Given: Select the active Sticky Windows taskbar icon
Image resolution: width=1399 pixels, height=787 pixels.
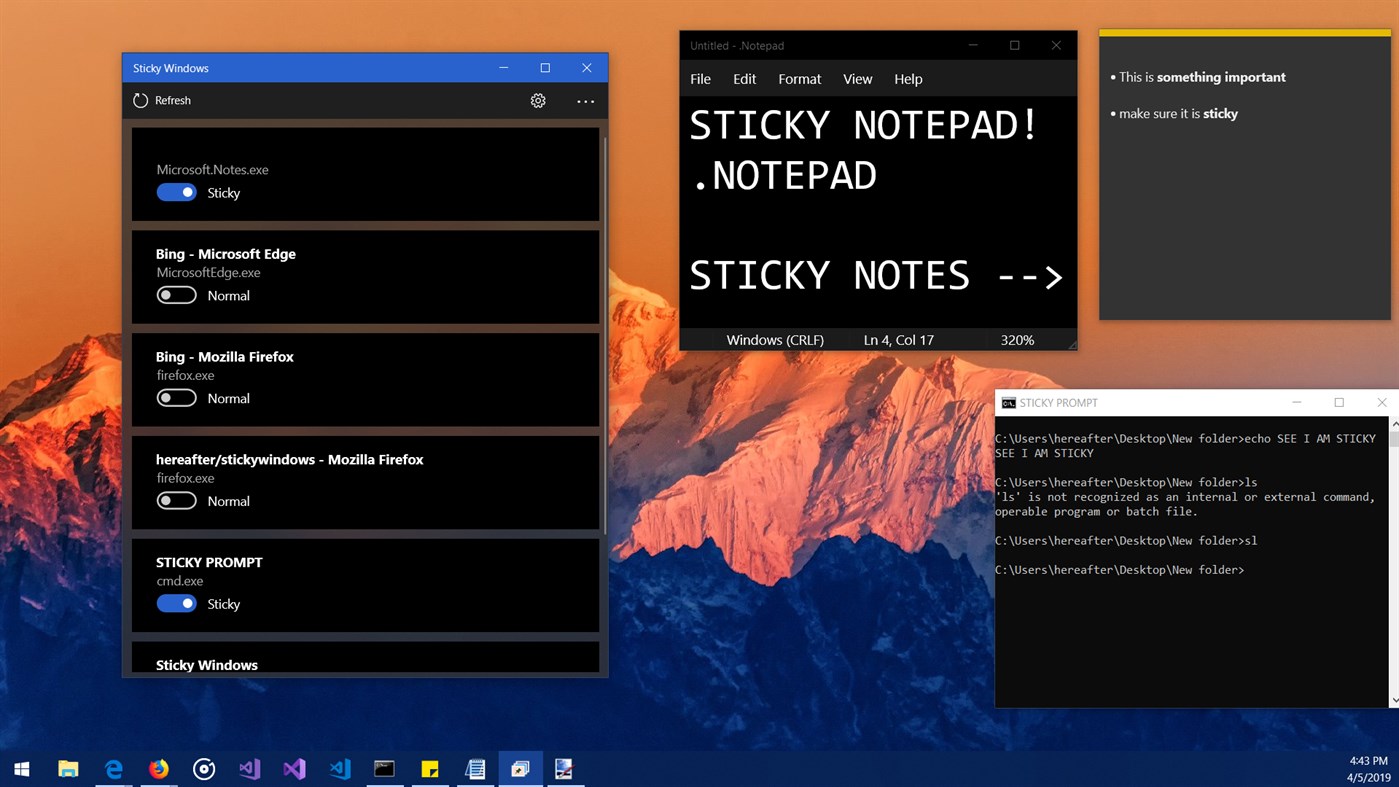Looking at the screenshot, I should (x=520, y=768).
